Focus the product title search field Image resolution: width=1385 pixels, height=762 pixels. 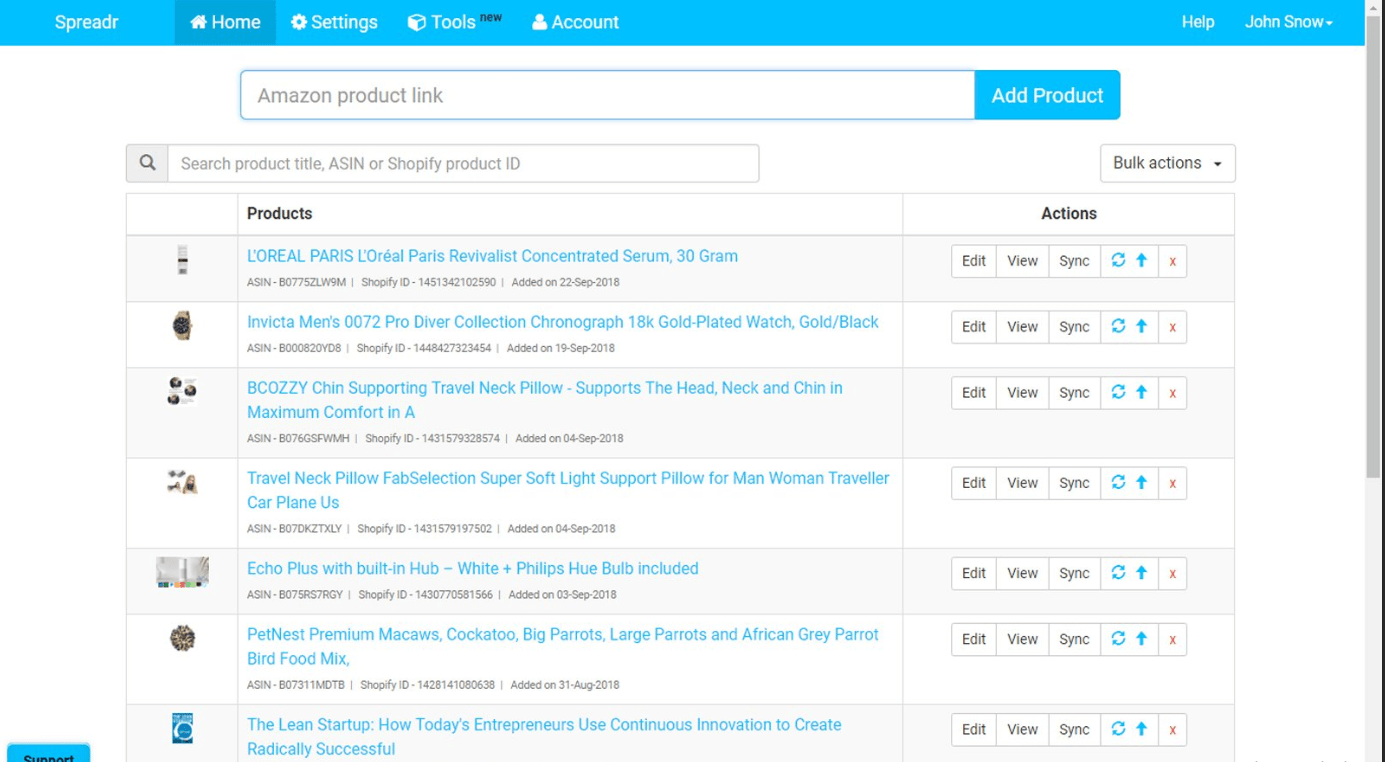[x=463, y=163]
